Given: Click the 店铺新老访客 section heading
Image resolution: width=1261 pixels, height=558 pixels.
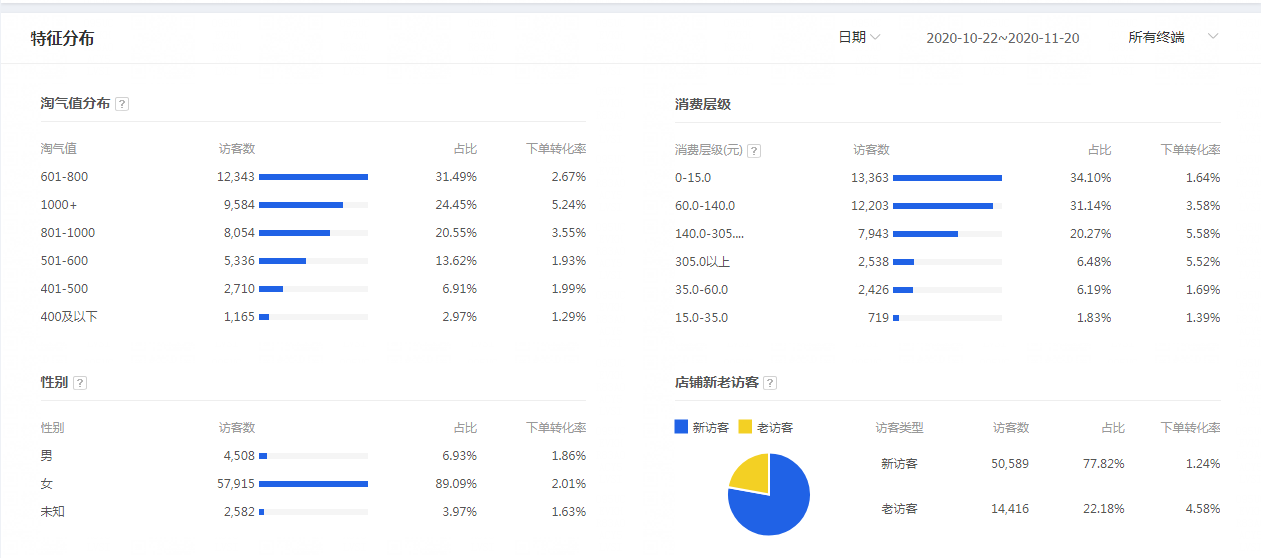Looking at the screenshot, I should [x=717, y=383].
